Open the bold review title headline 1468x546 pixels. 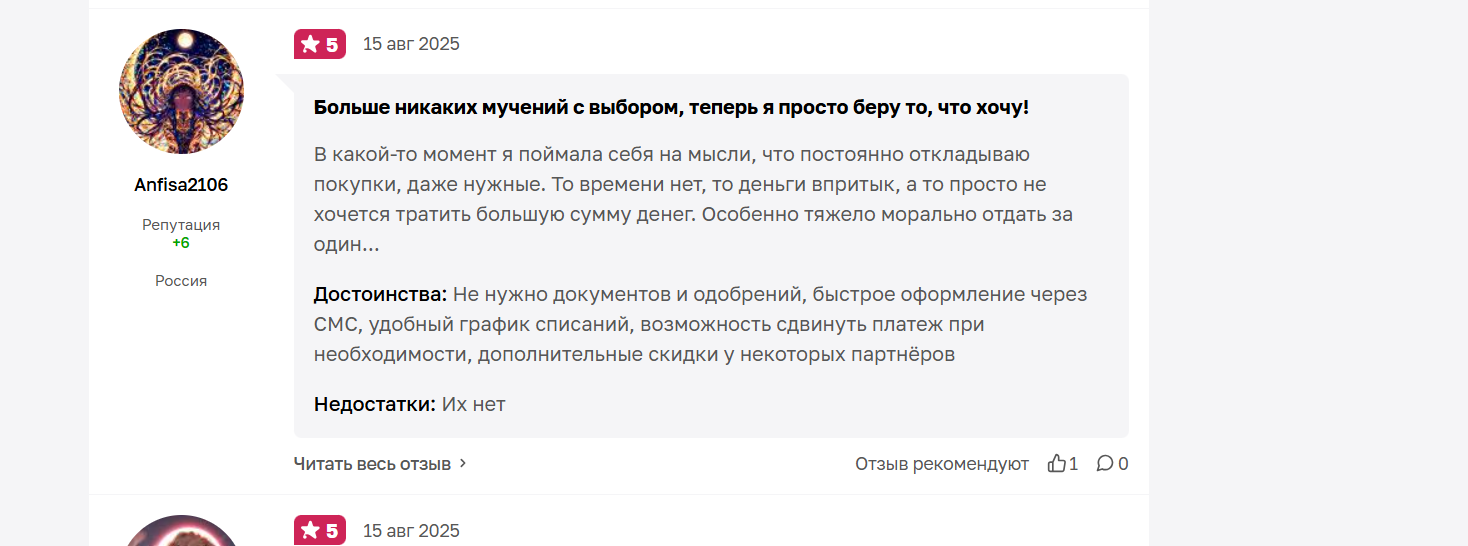(x=671, y=107)
